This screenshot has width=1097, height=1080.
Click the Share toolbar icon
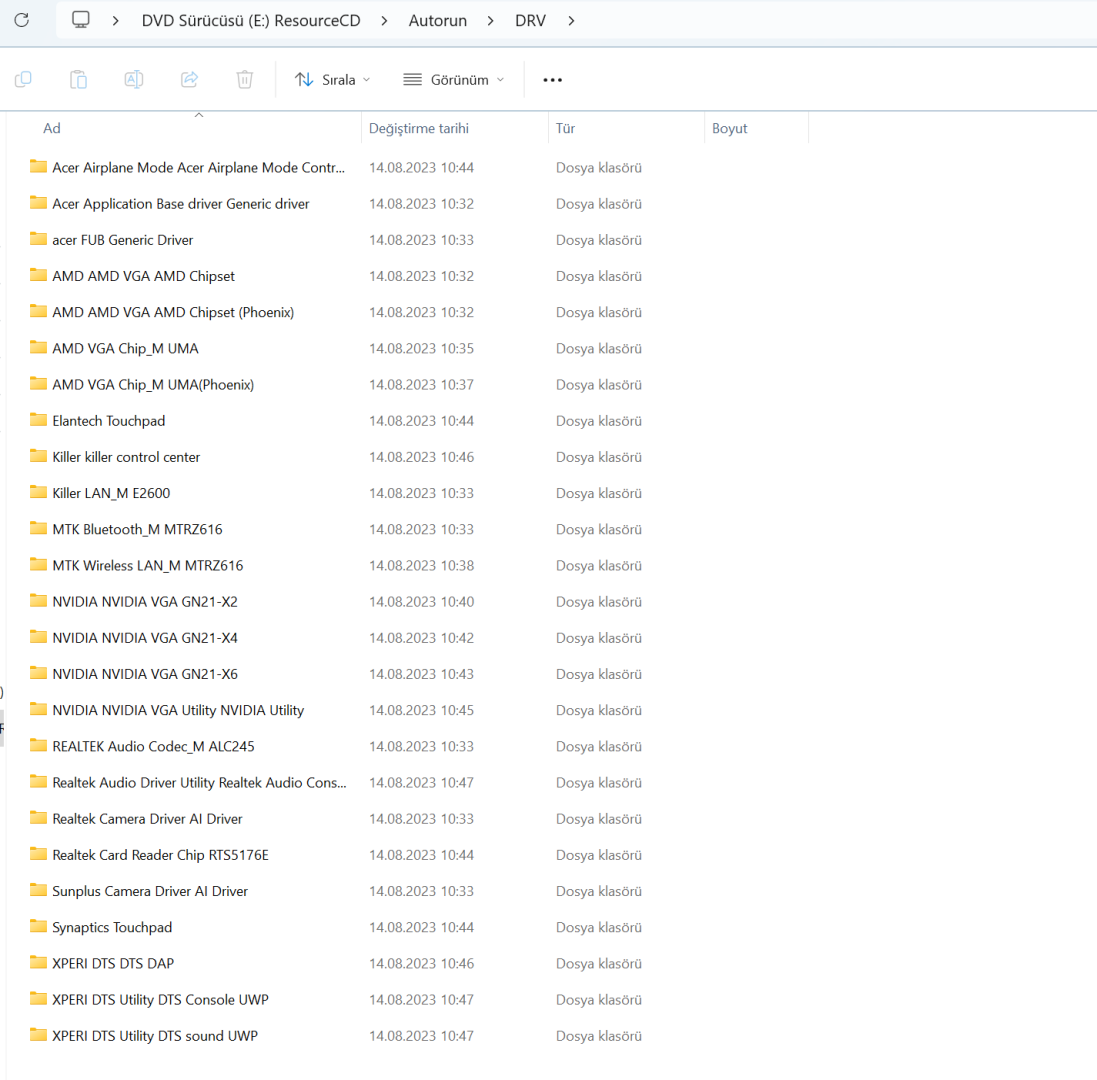point(190,80)
